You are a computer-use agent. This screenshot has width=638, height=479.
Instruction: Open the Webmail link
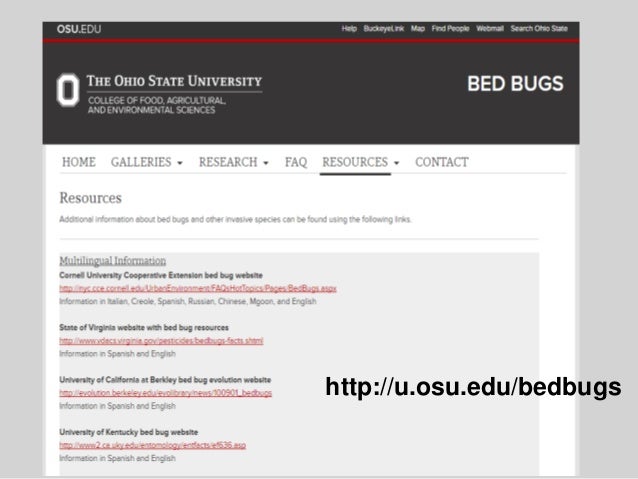pos(490,28)
